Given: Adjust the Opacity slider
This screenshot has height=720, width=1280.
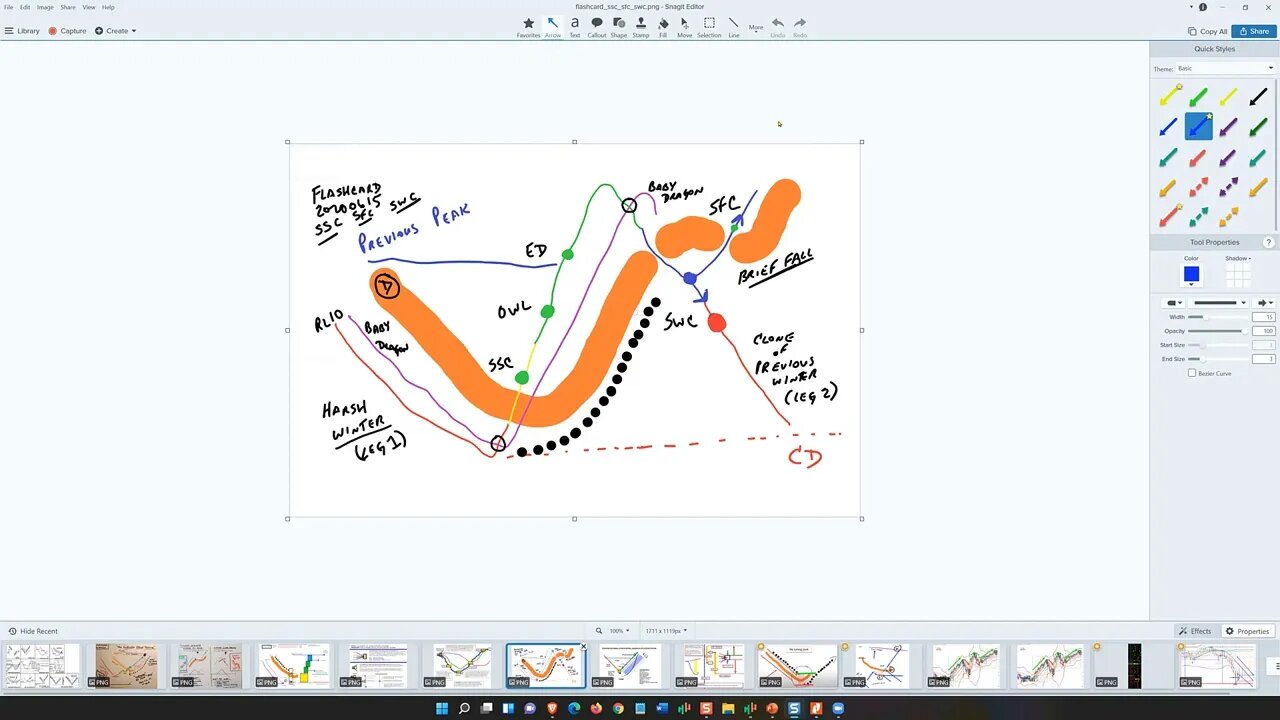Looking at the screenshot, I should (1217, 331).
